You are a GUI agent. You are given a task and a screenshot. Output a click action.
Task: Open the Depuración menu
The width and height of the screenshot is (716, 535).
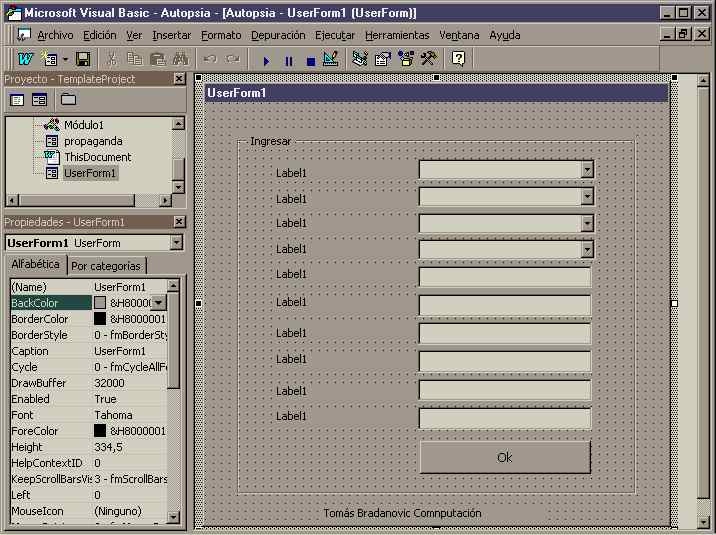click(279, 35)
